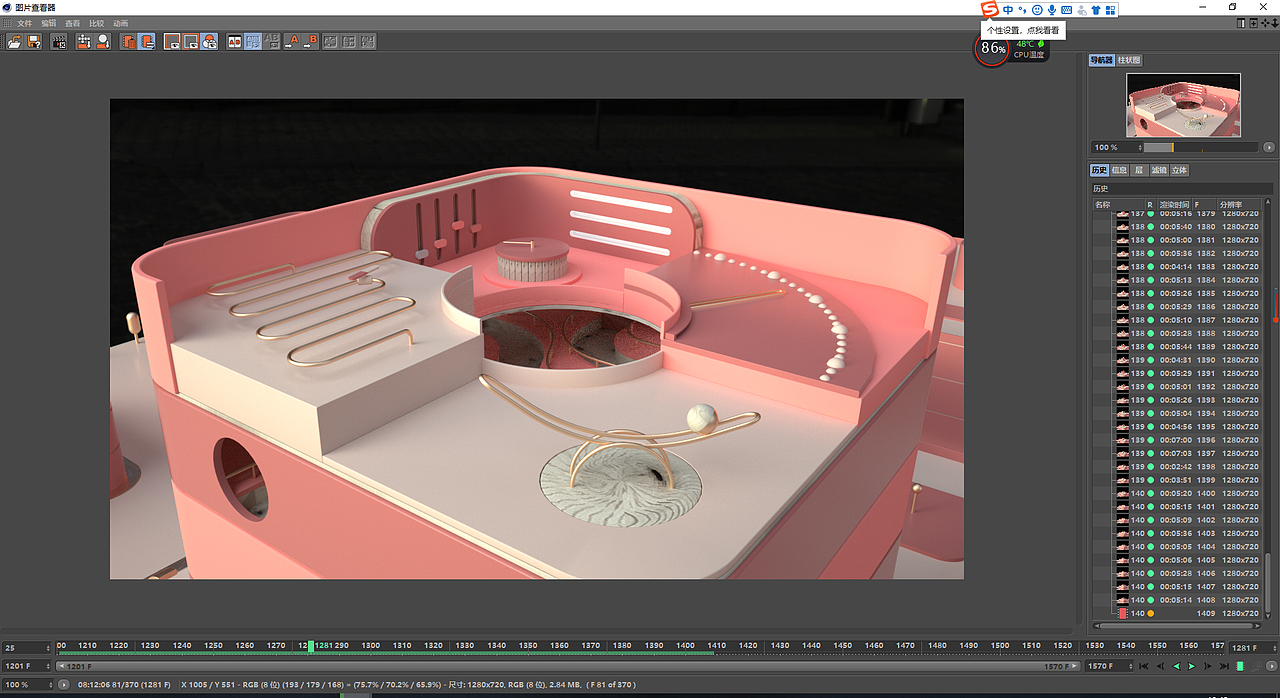
Task: Enable AB compare mode icon
Action: click(234, 42)
